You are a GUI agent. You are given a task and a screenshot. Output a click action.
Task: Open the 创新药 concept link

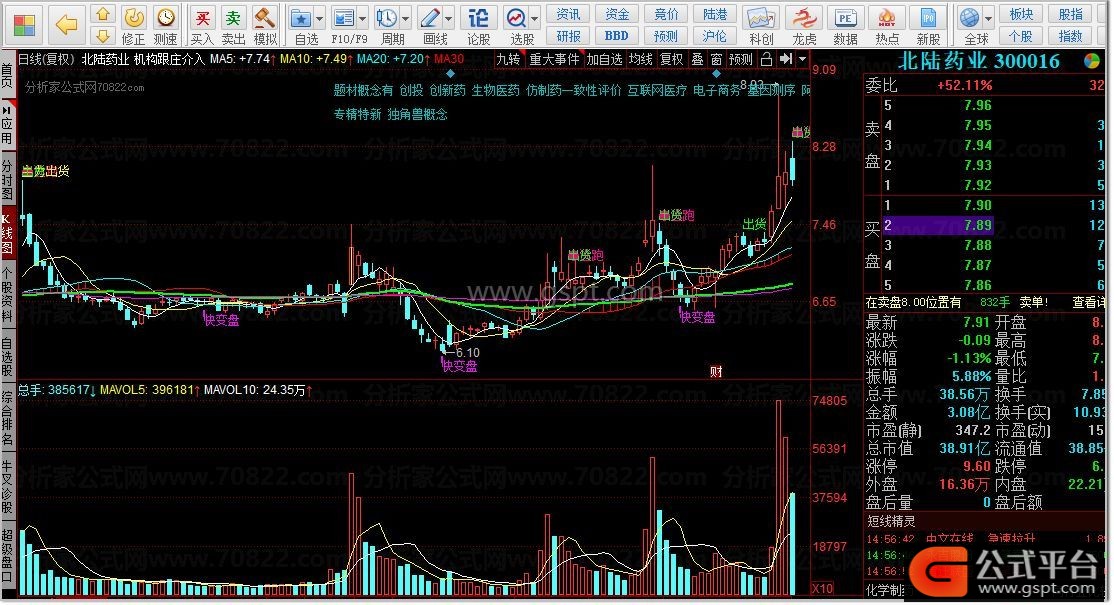(x=448, y=90)
